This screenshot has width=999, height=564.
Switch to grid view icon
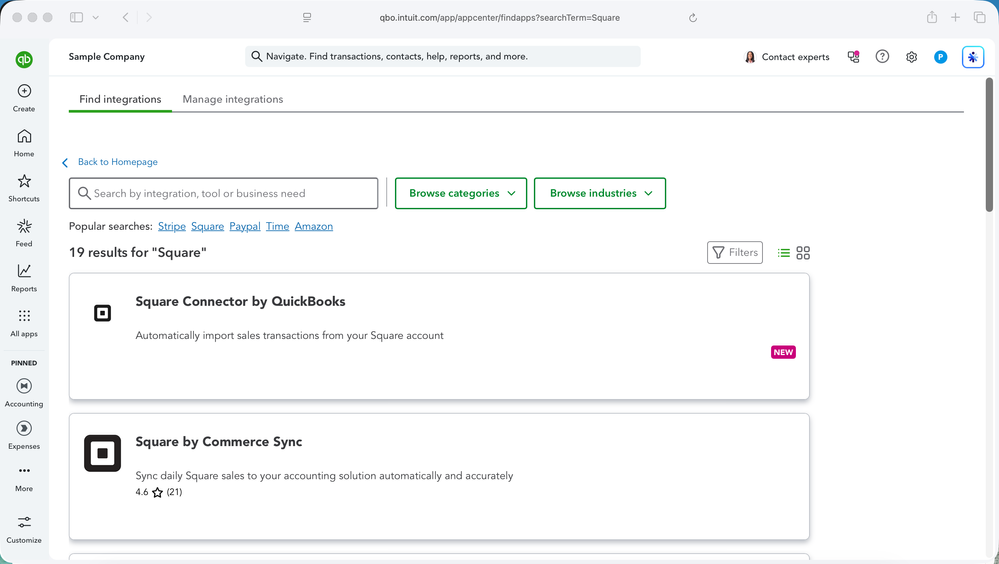pos(803,253)
